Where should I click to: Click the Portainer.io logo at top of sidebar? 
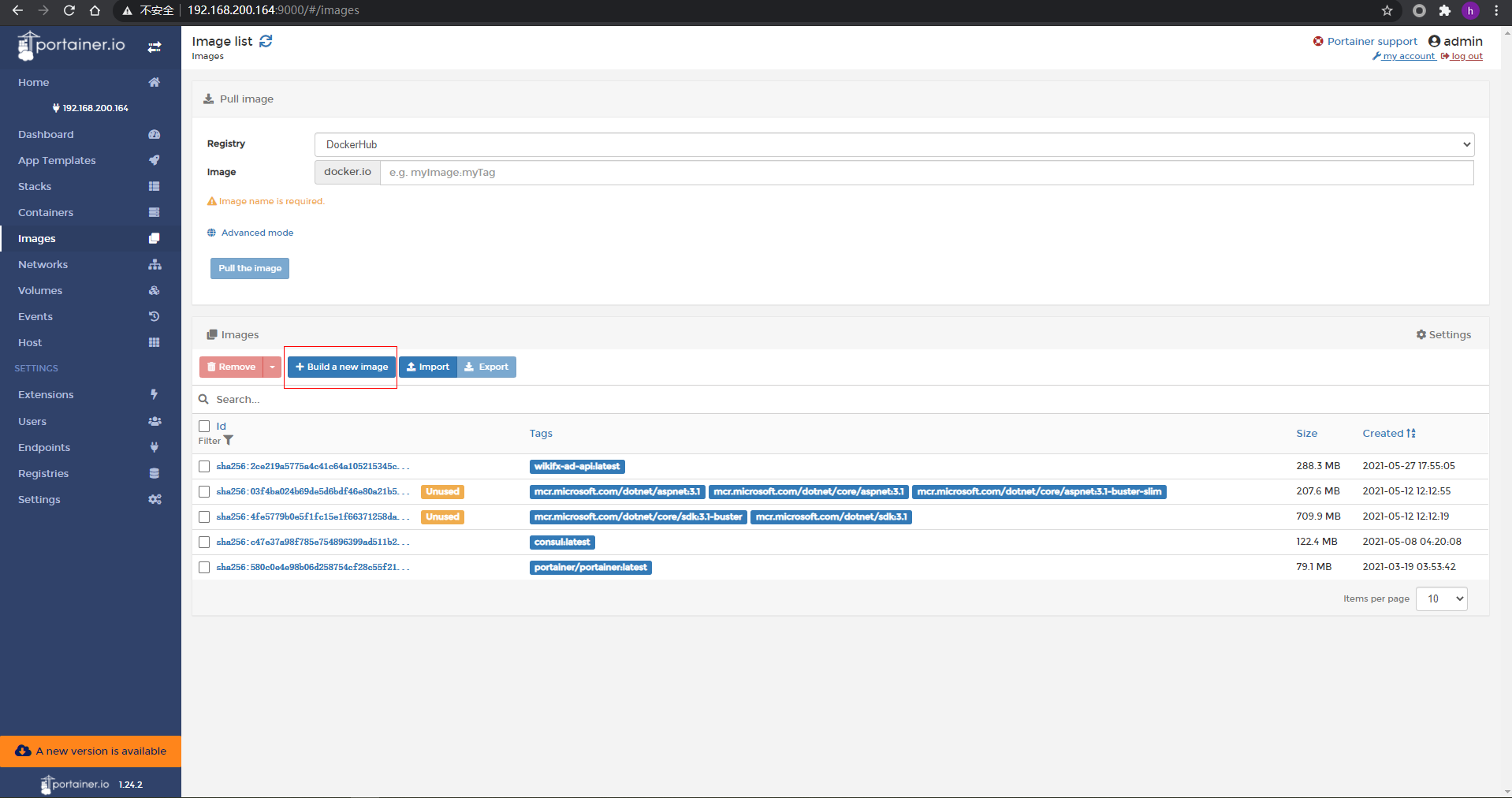72,46
